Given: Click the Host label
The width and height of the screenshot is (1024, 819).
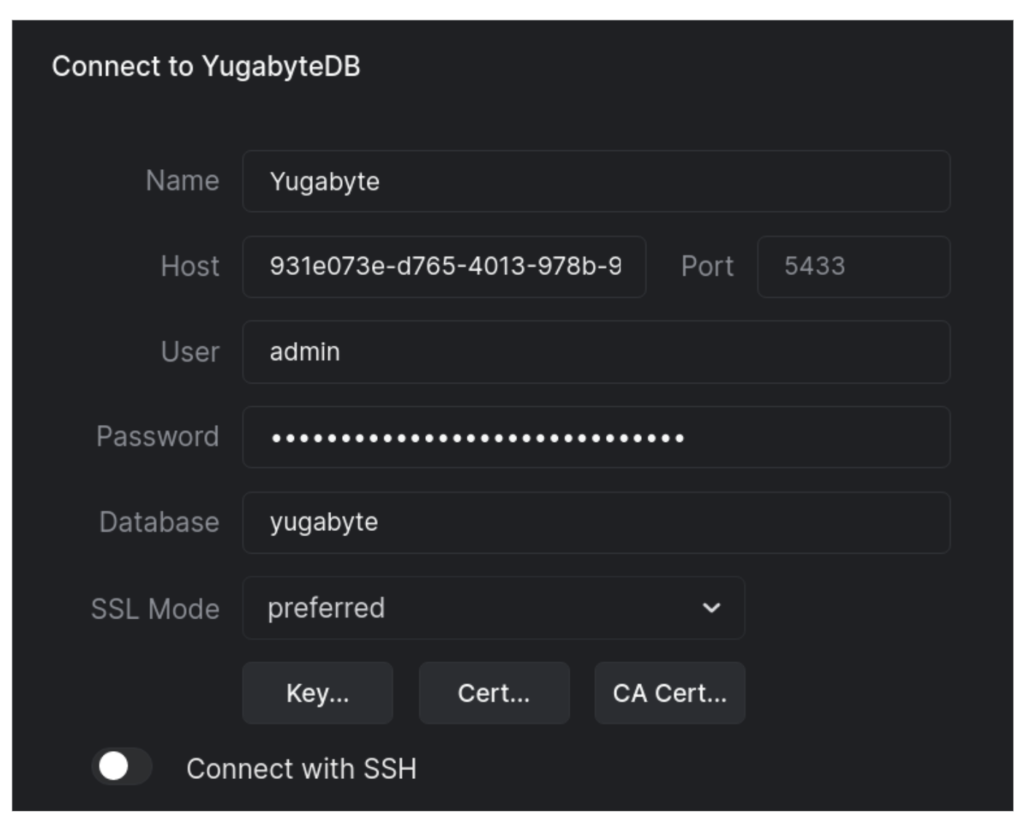Looking at the screenshot, I should pos(191,266).
